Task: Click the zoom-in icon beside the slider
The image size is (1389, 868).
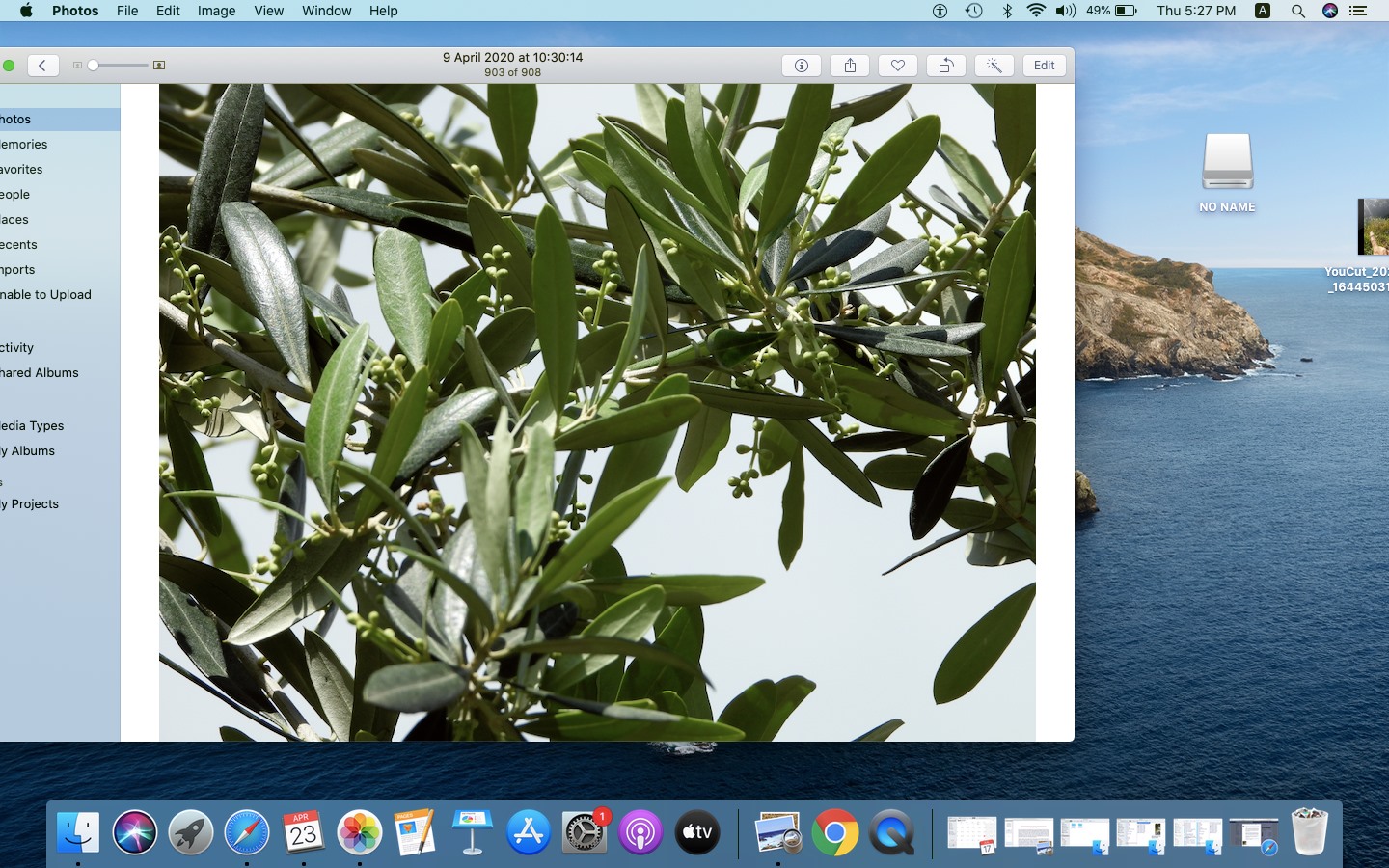Action: (x=159, y=66)
